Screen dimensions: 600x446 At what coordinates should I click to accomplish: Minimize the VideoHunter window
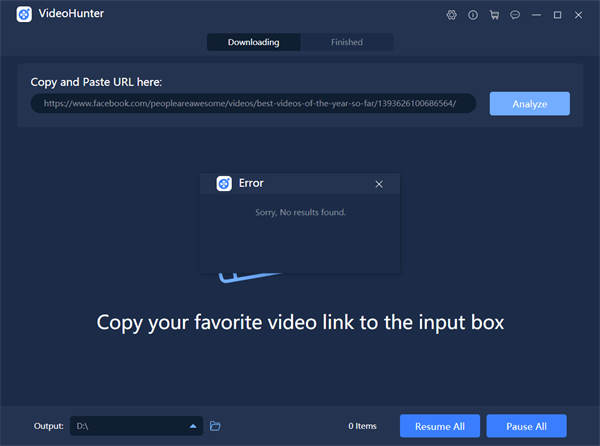tap(536, 15)
